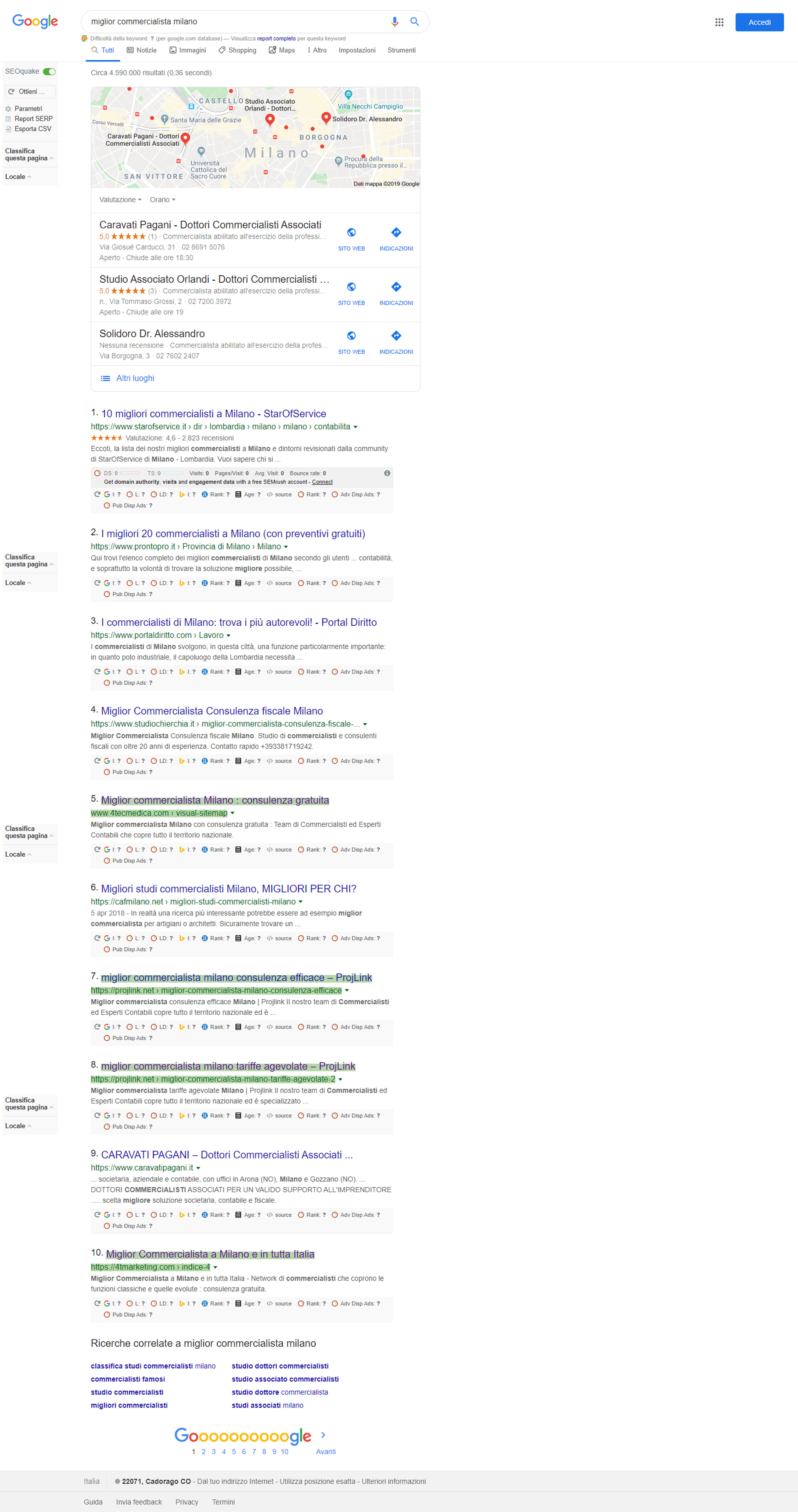798x1512 pixels.
Task: Click Alexa Rank parameter in cafmilano SEOquake bar
Action: coord(216,938)
